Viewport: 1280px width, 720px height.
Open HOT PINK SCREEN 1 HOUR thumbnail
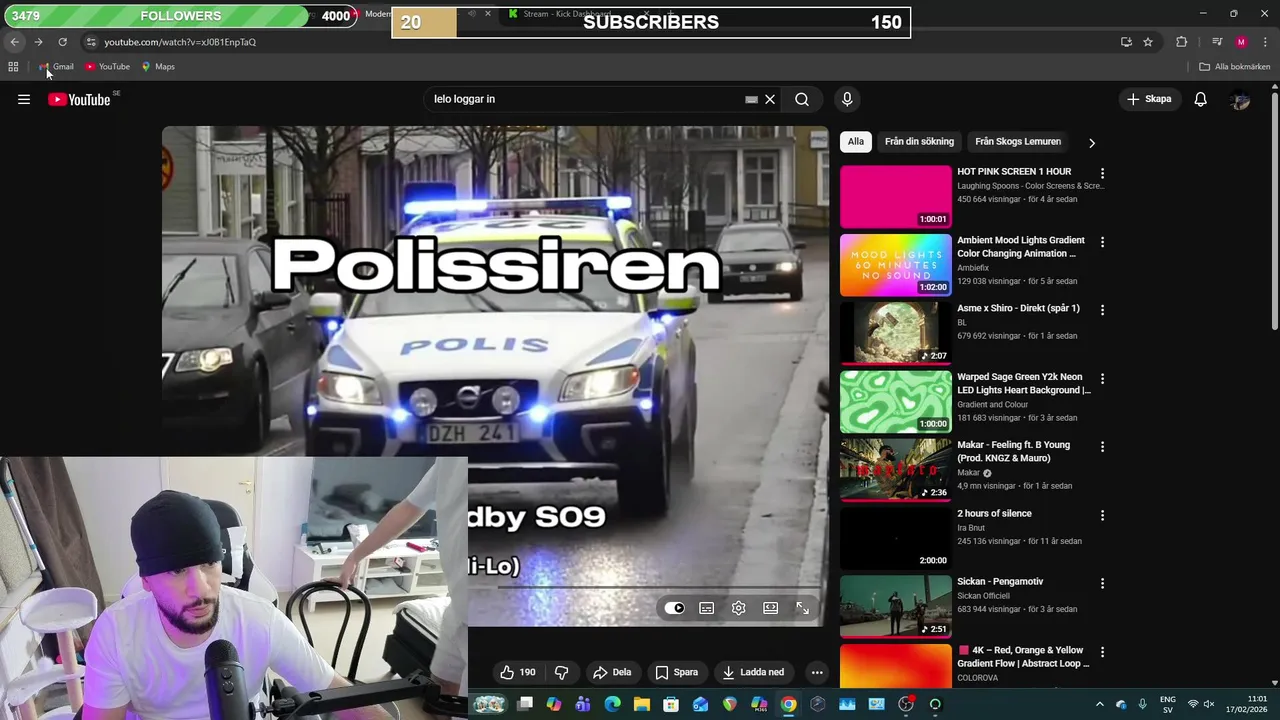(x=896, y=197)
